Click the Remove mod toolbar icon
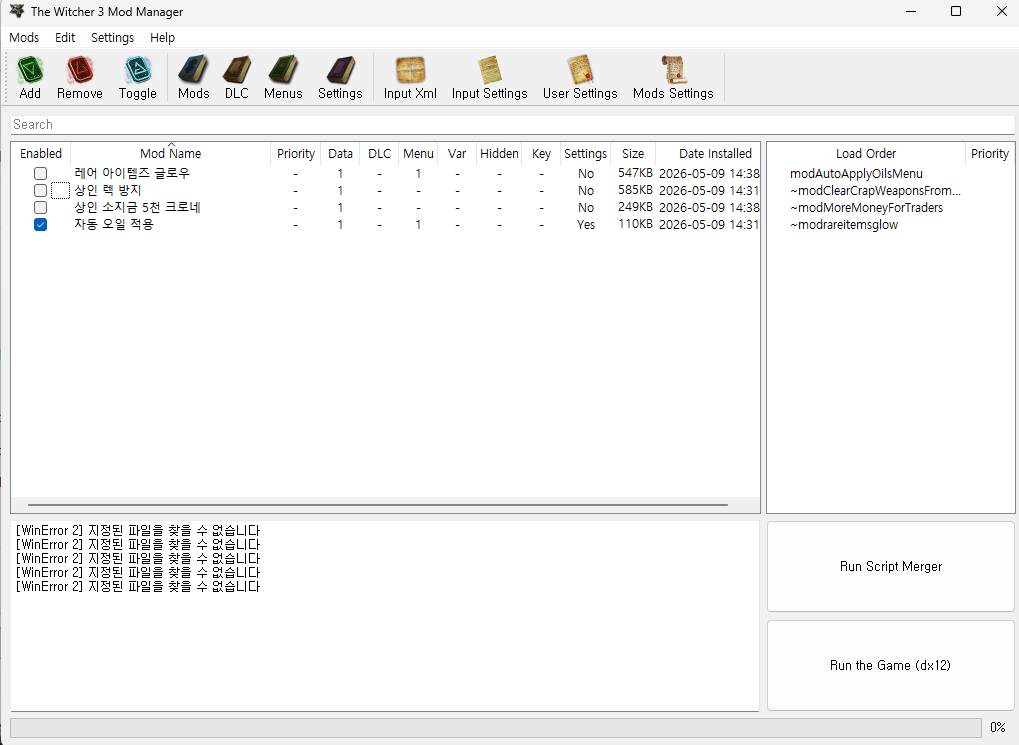This screenshot has height=745, width=1019. 80,70
